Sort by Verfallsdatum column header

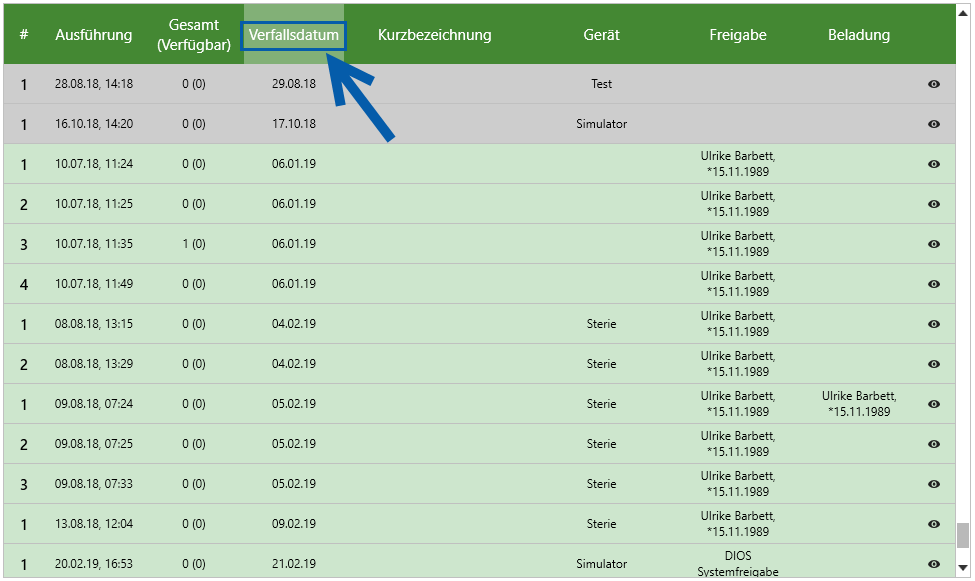(293, 35)
